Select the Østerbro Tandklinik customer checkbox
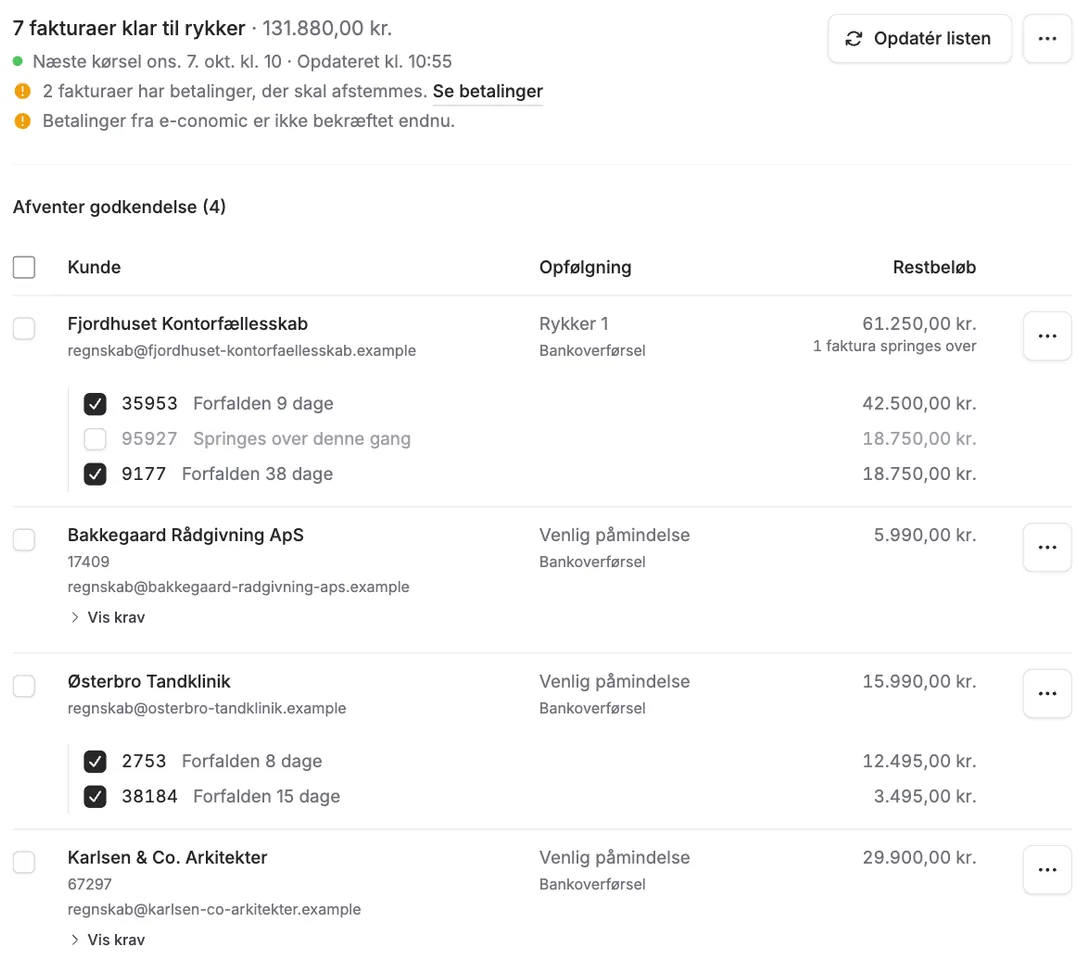The image size is (1078, 960). pos(24,686)
